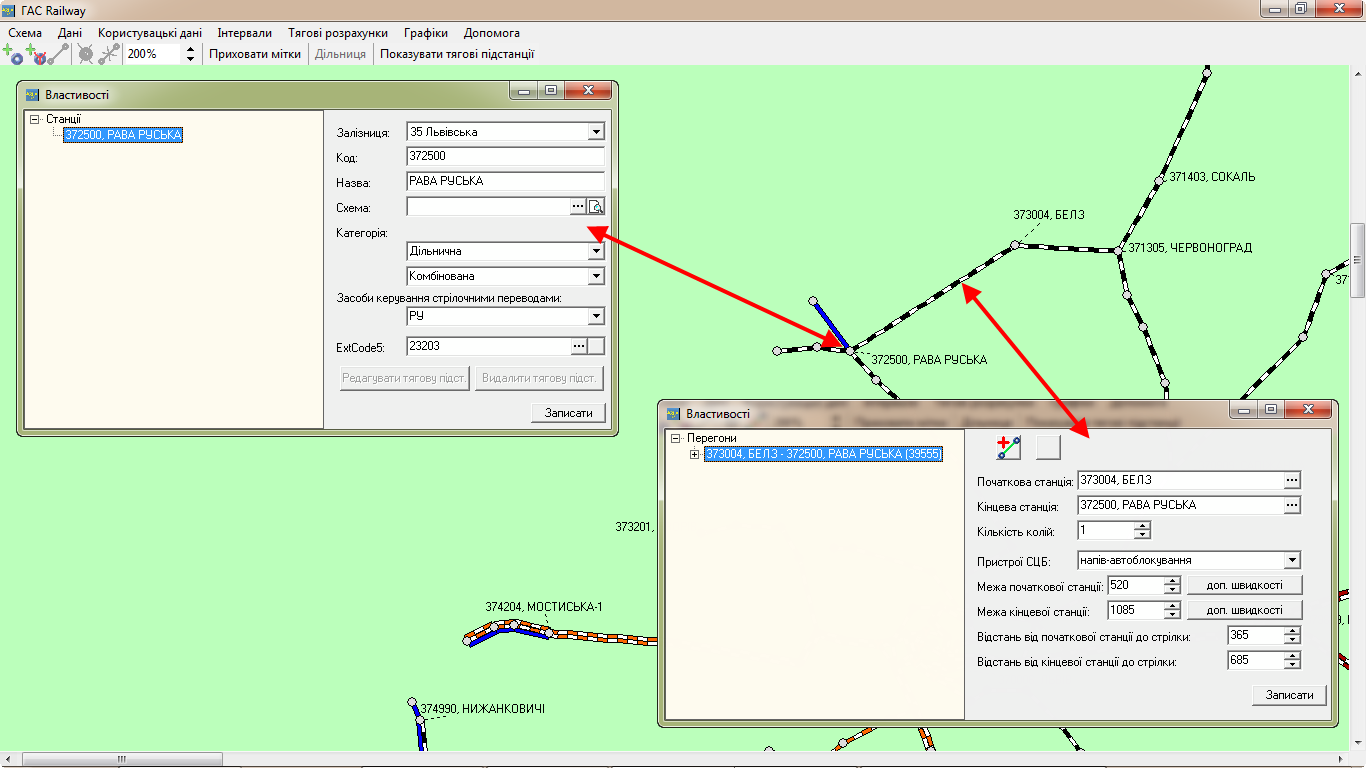Click the add station toolbar icon
This screenshot has width=1366, height=768.
[12, 54]
